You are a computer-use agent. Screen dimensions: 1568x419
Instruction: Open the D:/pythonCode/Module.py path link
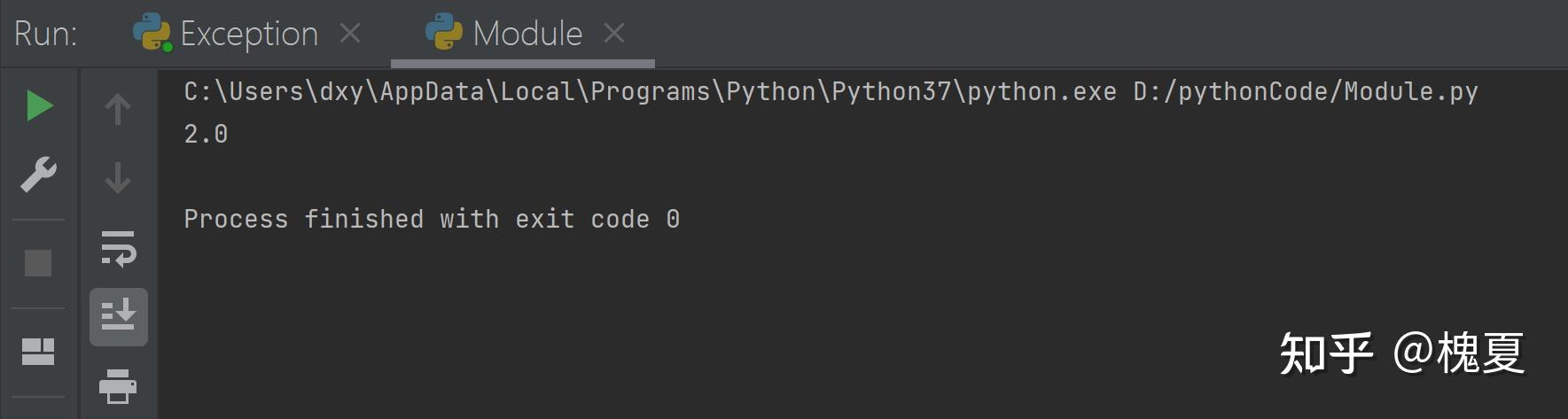[1306, 92]
